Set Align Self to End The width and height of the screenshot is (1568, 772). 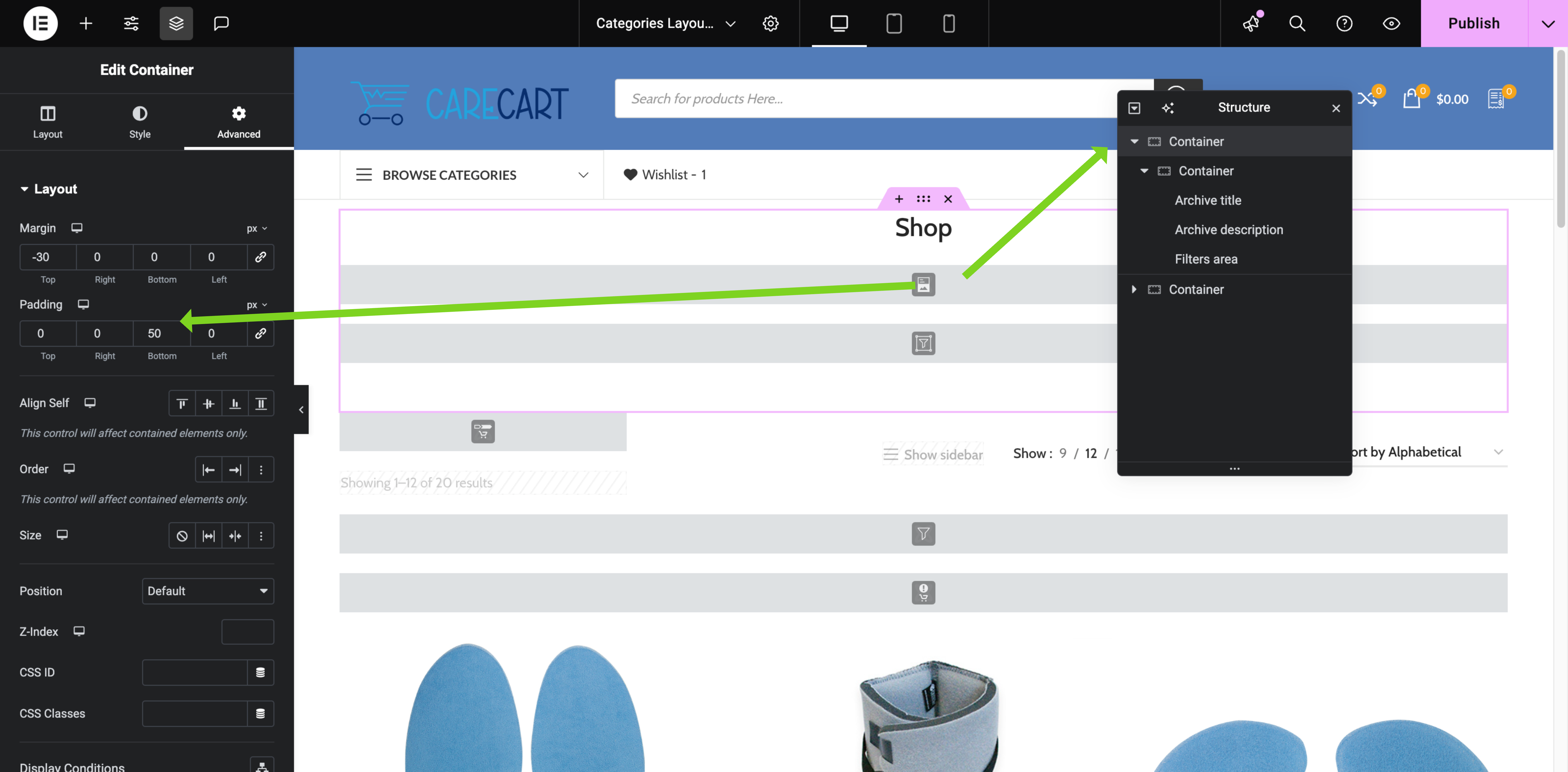tap(235, 403)
